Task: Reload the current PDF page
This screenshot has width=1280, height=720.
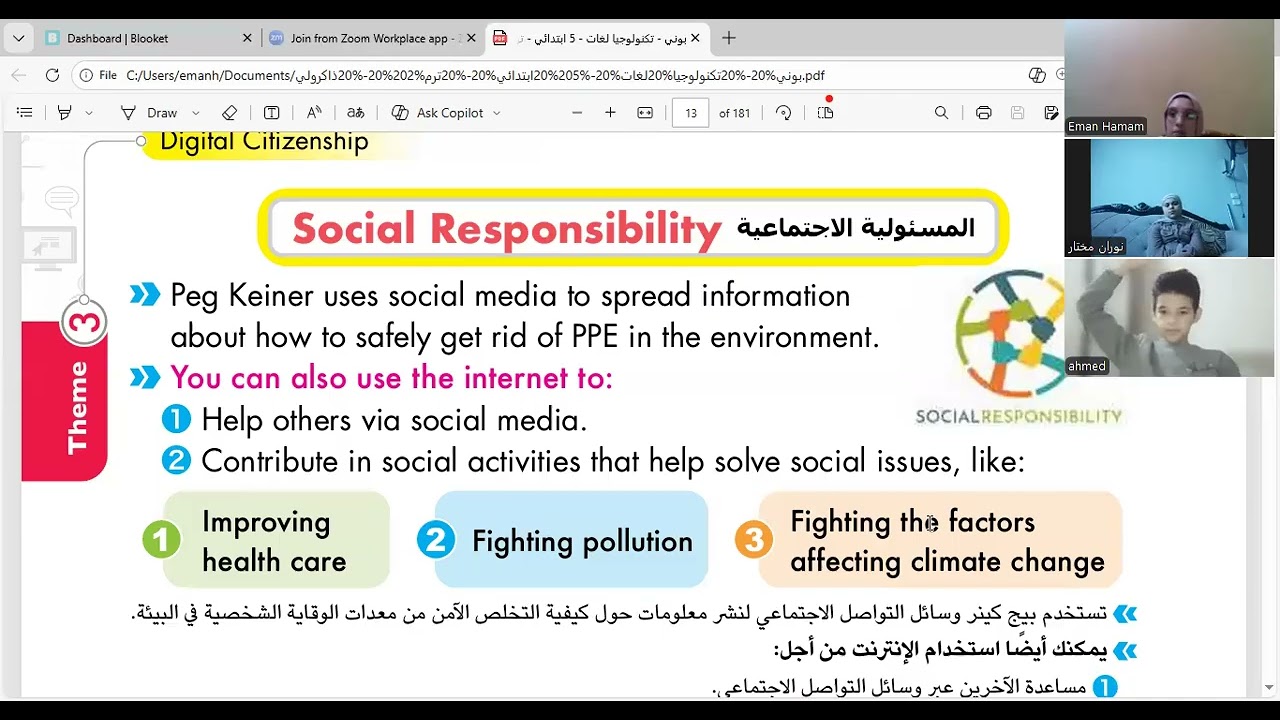Action: tap(52, 75)
